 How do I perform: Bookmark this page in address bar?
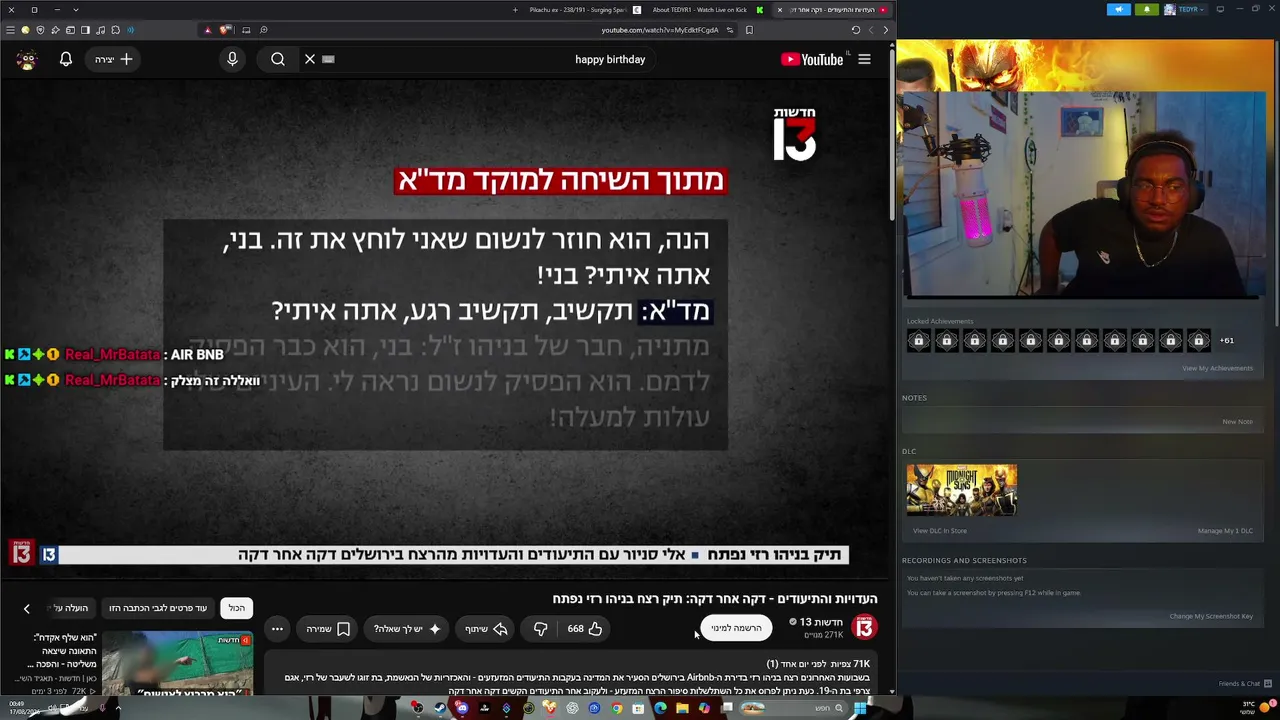[x=749, y=30]
